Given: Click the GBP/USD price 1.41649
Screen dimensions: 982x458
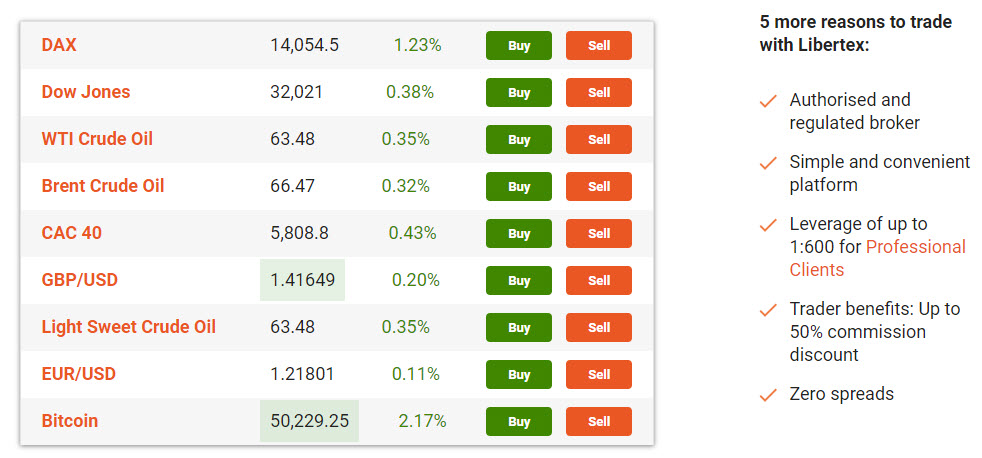Looking at the screenshot, I should 302,280.
